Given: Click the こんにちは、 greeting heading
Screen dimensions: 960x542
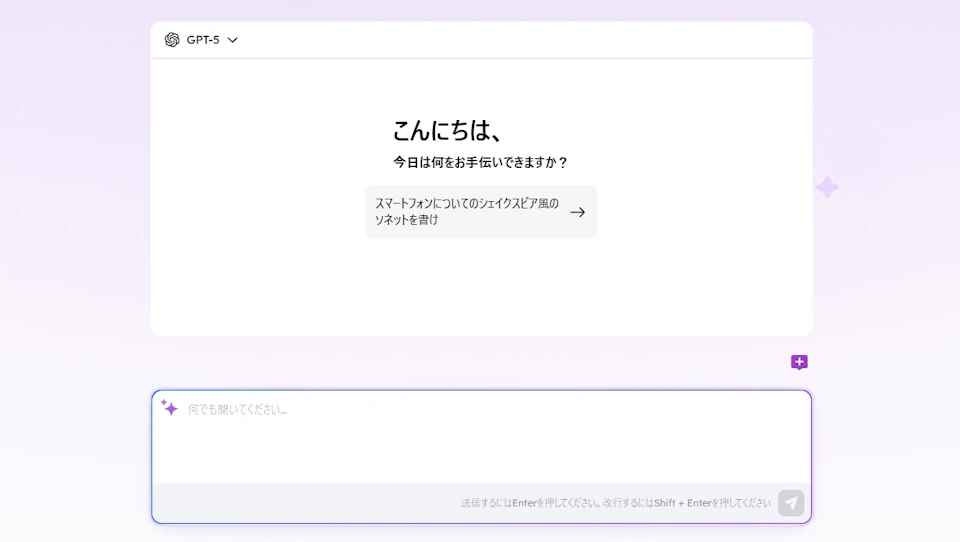Looking at the screenshot, I should click(448, 130).
